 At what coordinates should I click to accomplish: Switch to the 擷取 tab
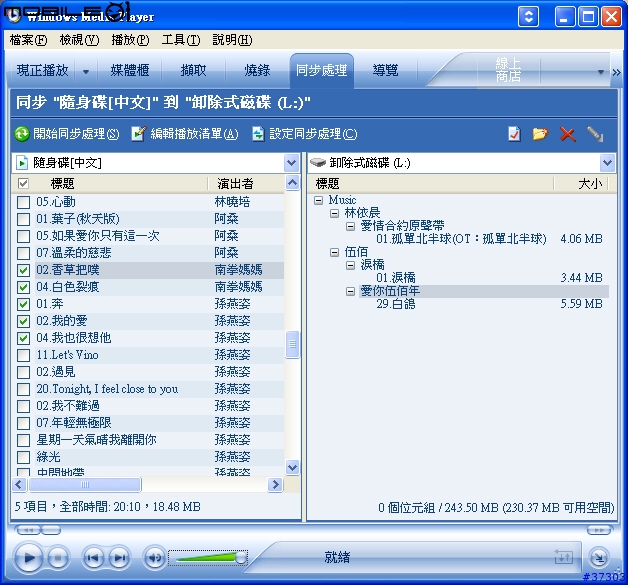[193, 70]
